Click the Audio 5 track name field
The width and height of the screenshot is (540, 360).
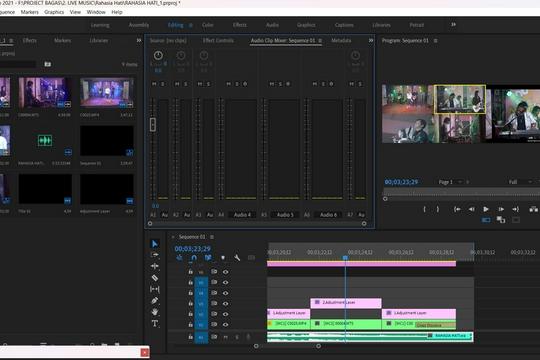click(285, 215)
